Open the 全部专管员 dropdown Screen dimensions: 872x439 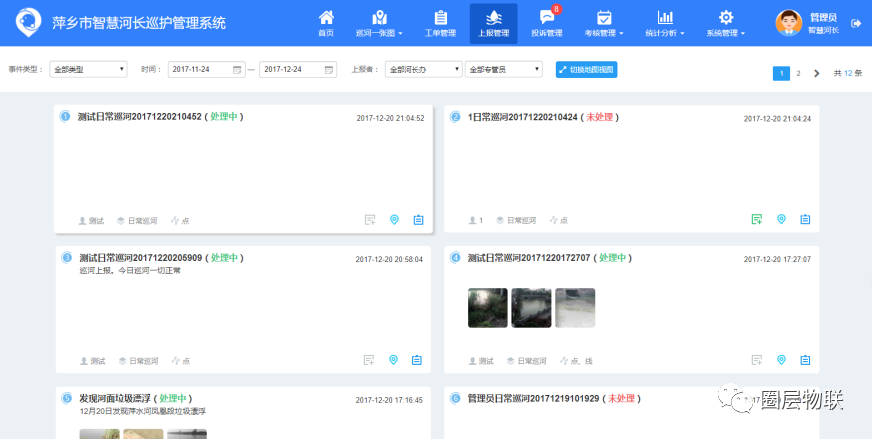(x=504, y=70)
